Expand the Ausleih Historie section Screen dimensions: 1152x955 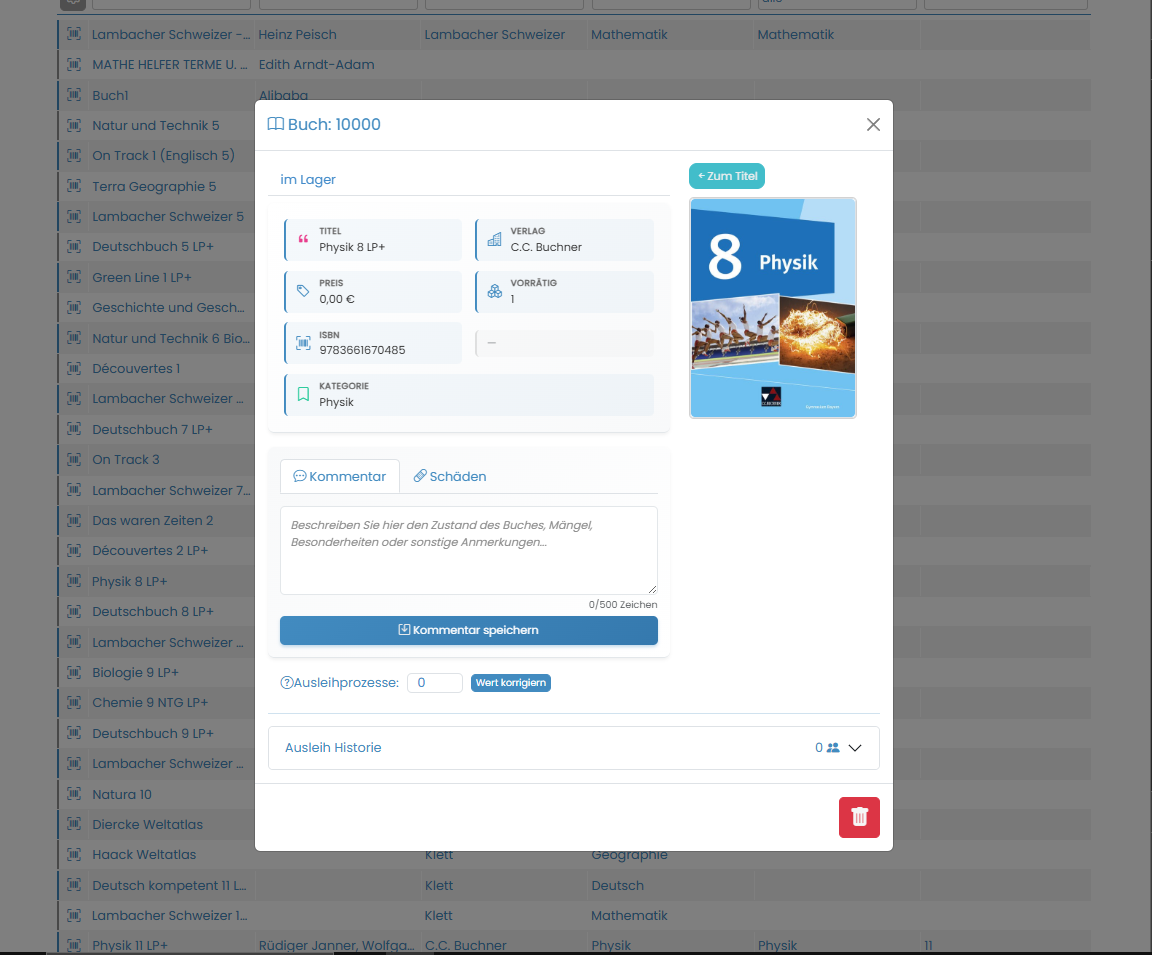click(856, 747)
